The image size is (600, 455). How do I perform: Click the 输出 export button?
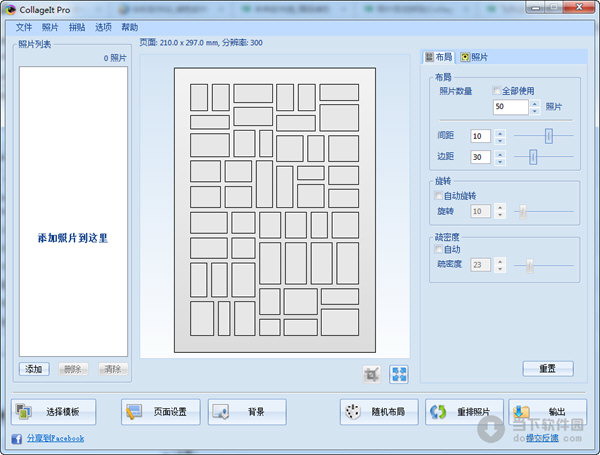548,412
